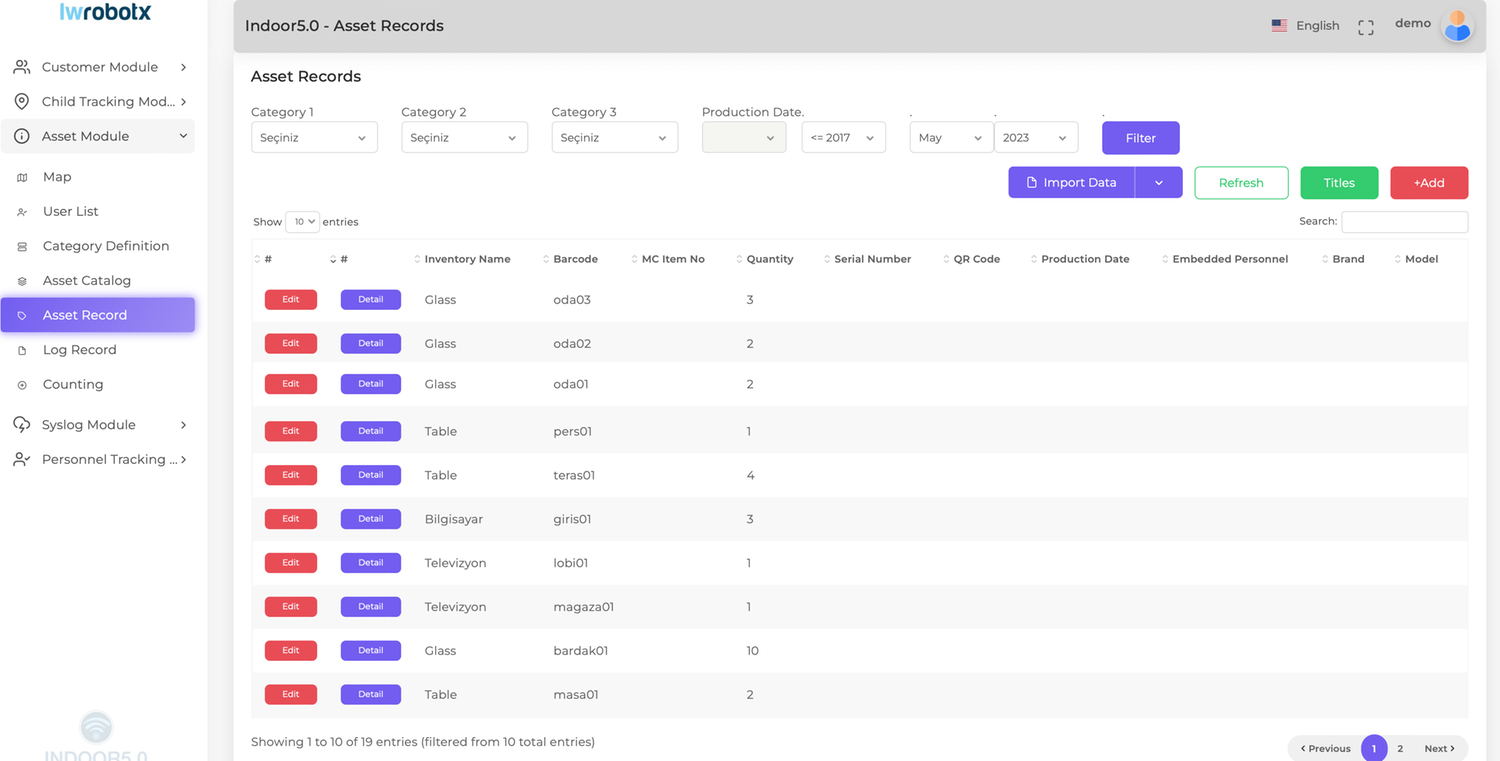The width and height of the screenshot is (1500, 761).
Task: Open the Category 2 dropdown
Action: (x=464, y=138)
